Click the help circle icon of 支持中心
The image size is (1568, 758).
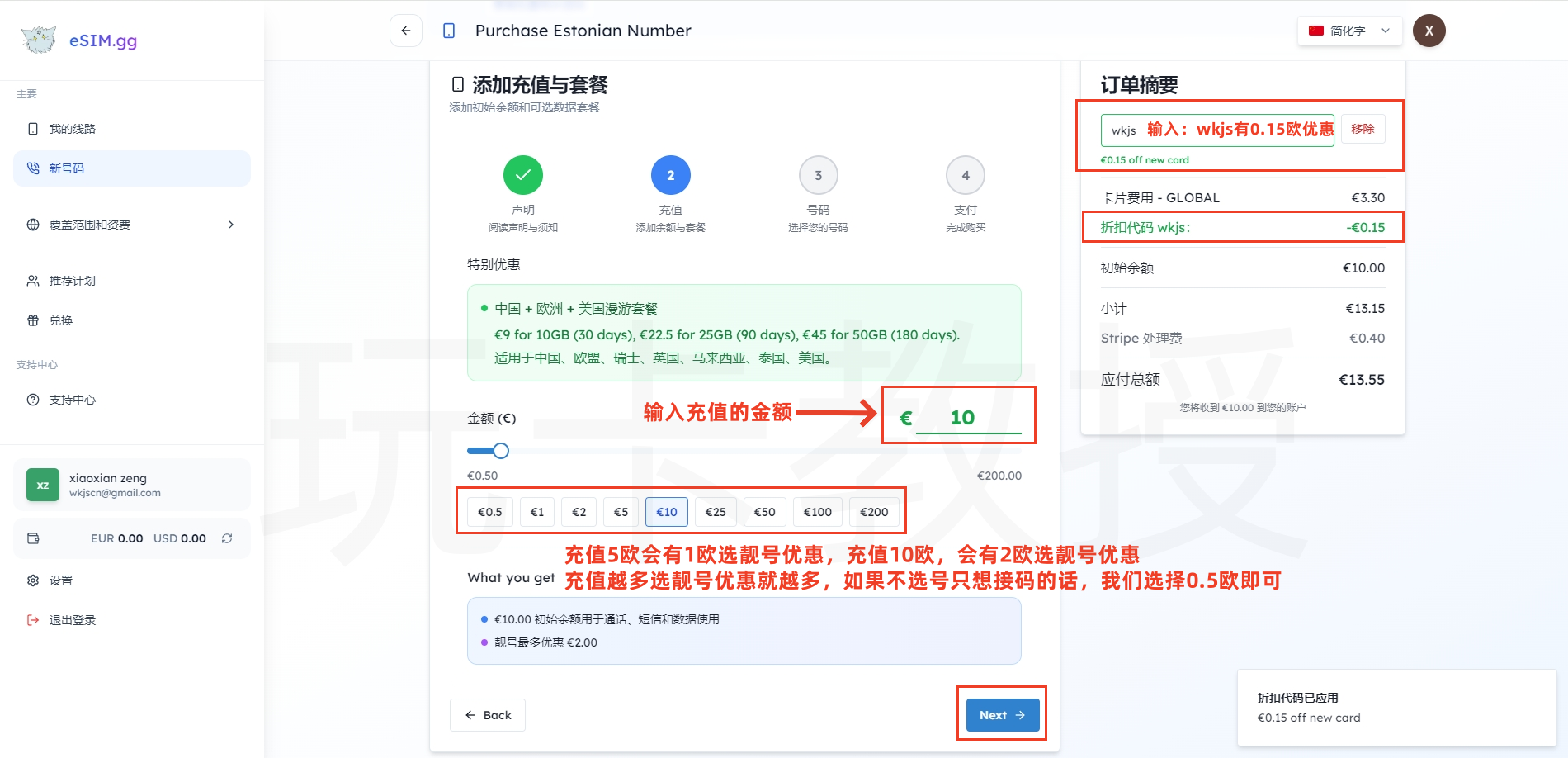coord(33,400)
